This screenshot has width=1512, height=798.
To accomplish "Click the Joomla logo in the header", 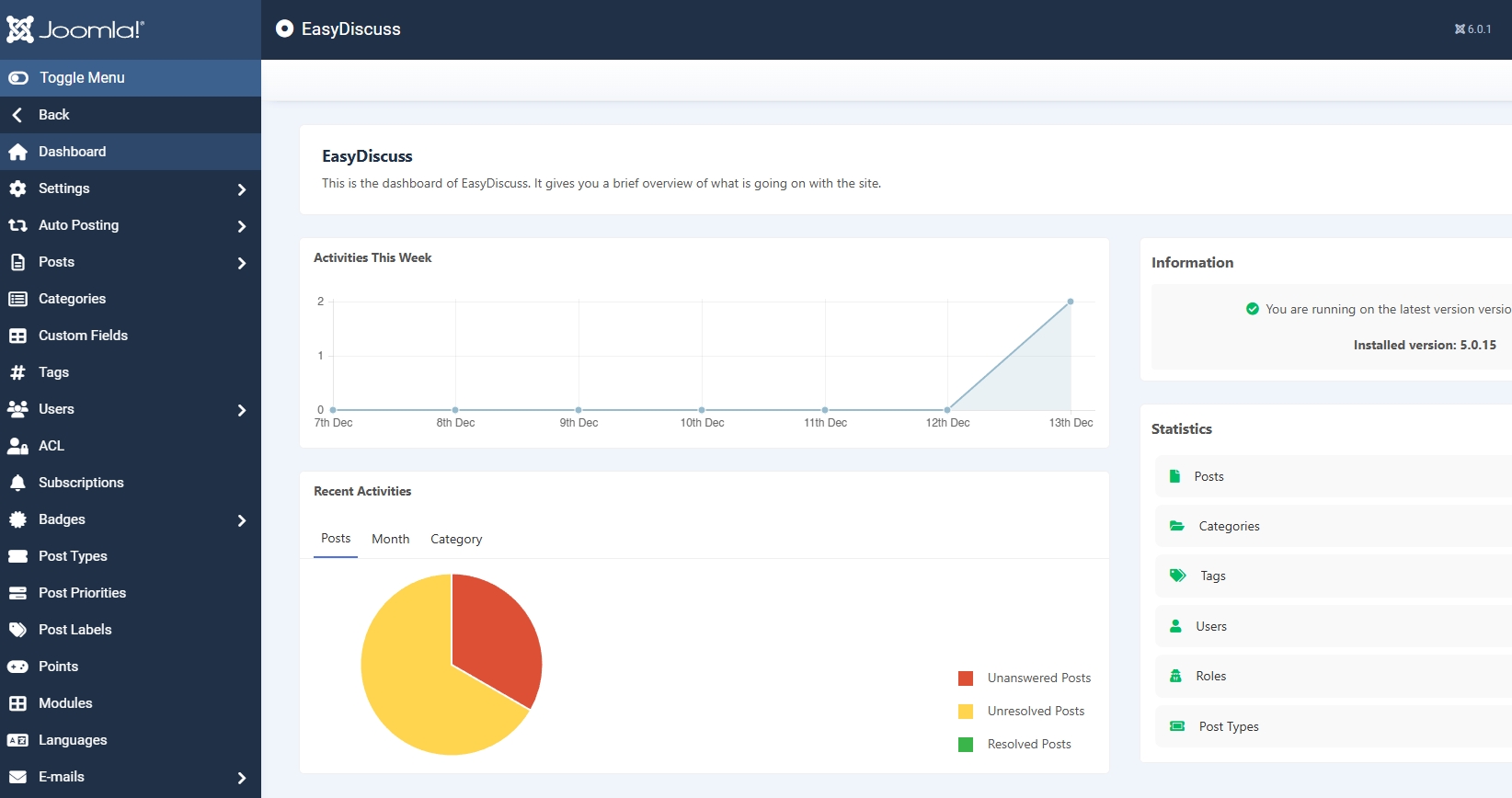I will [75, 29].
